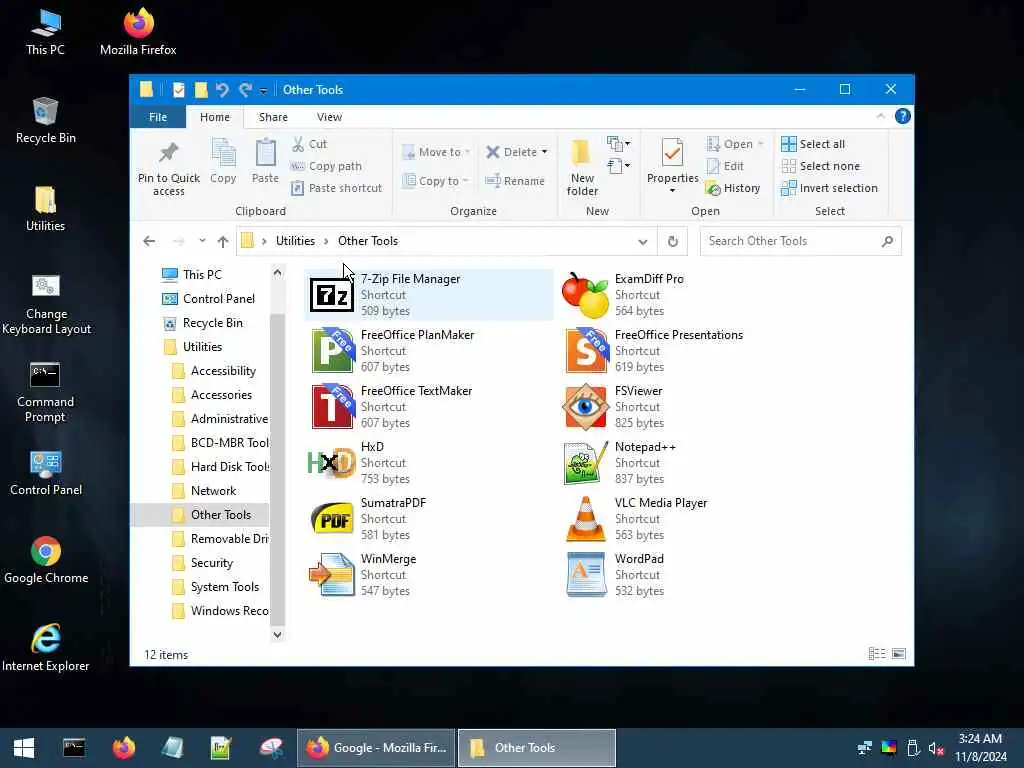This screenshot has height=768, width=1024.
Task: Select the Notepad++ shortcut icon
Action: click(x=585, y=463)
